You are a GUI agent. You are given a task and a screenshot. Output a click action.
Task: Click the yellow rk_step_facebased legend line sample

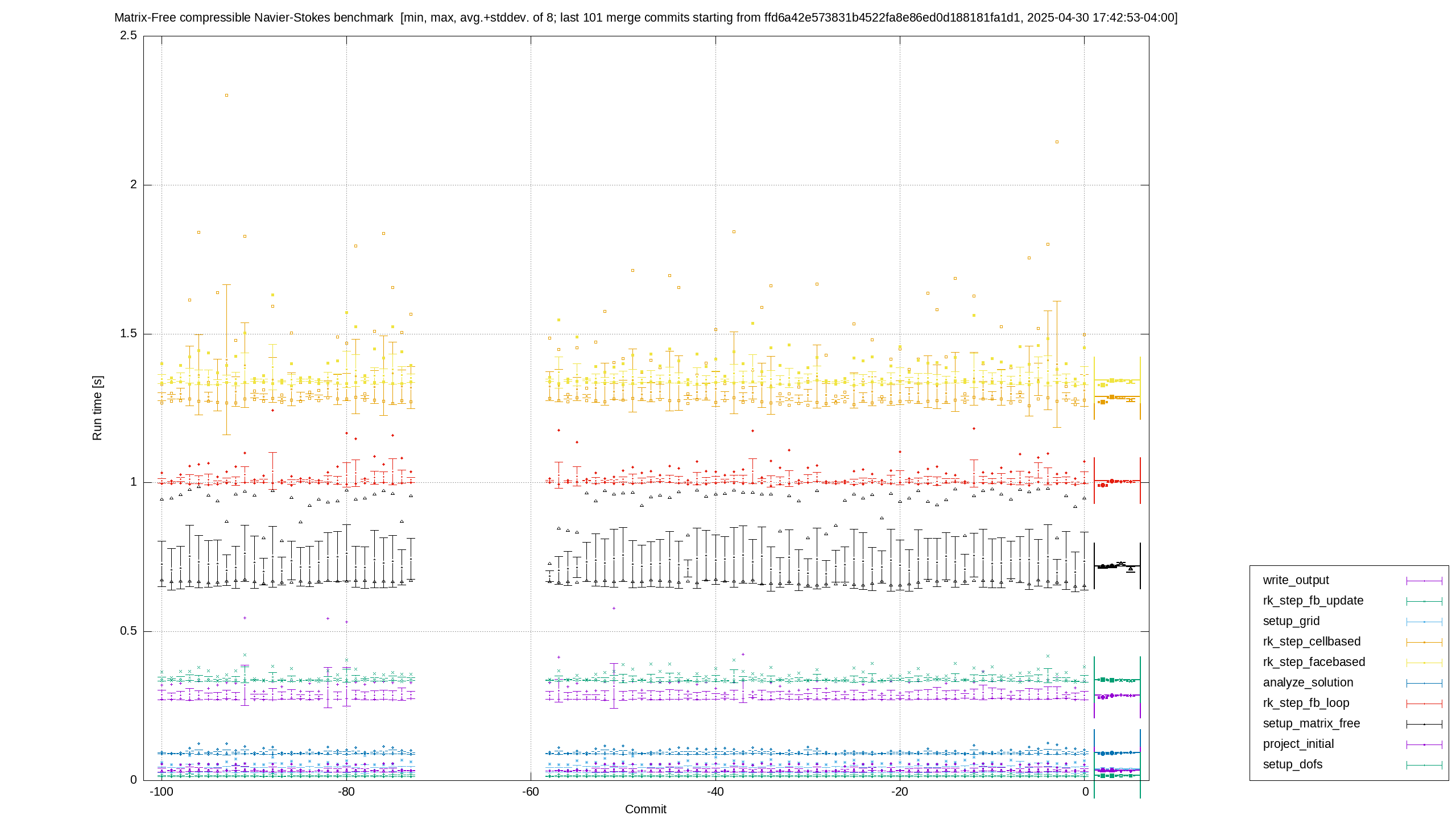1424,663
